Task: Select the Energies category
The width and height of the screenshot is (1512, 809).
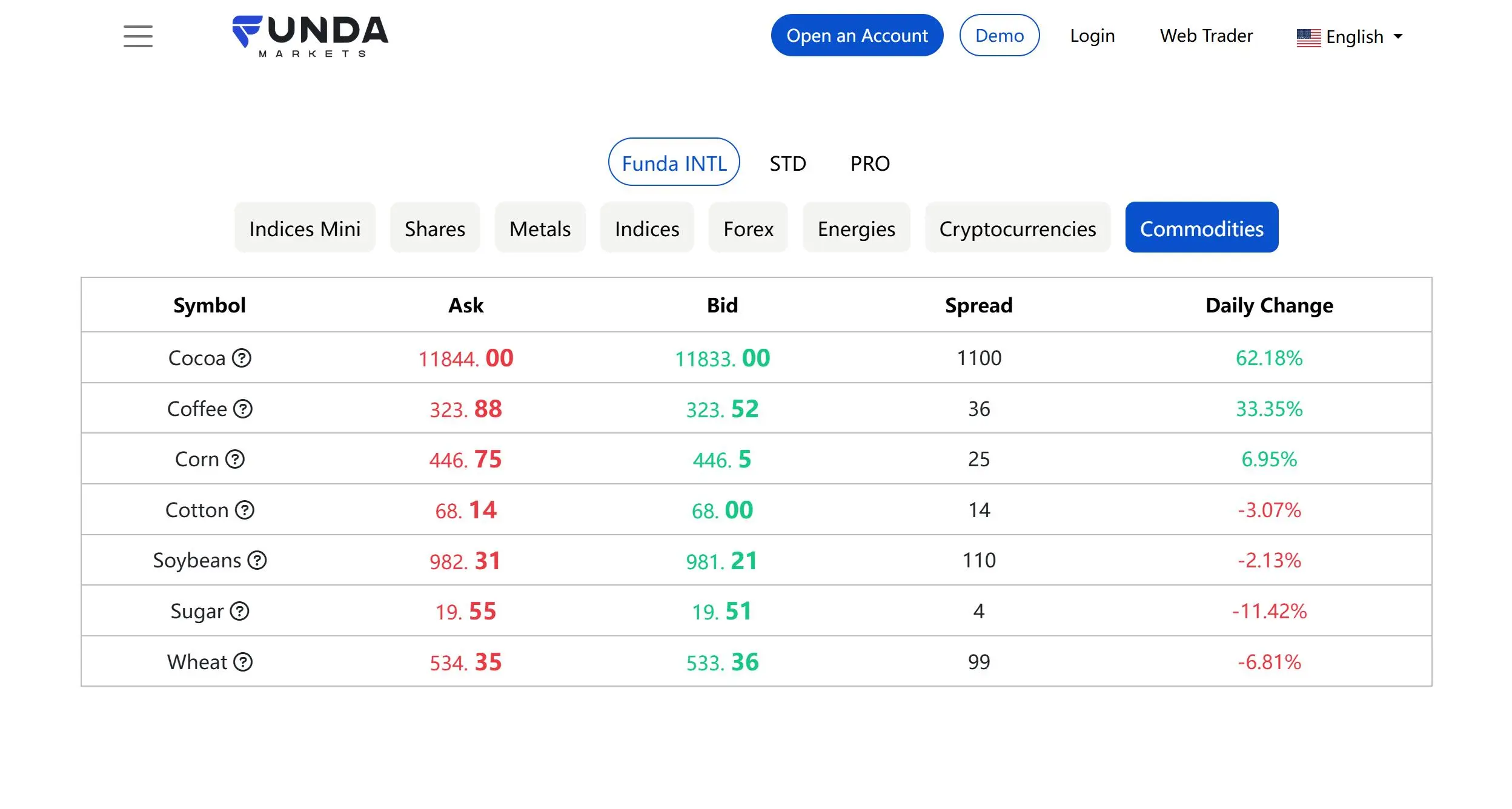Action: click(856, 228)
